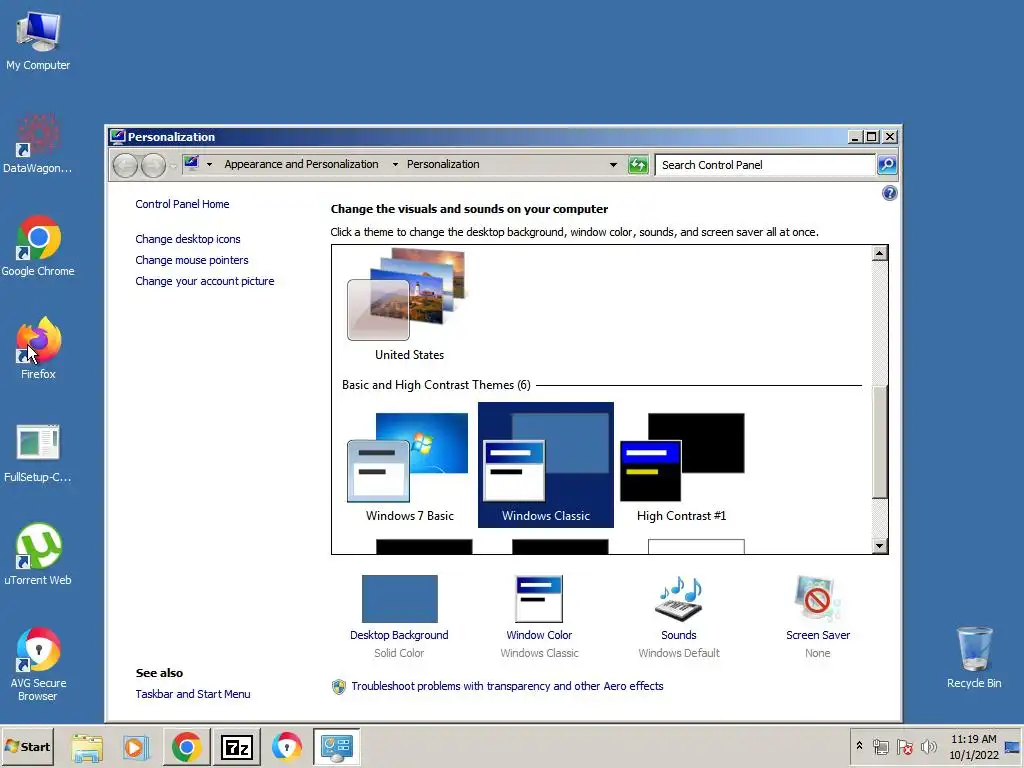Image resolution: width=1024 pixels, height=768 pixels.
Task: Open Google Chrome desktop shortcut
Action: (x=38, y=246)
